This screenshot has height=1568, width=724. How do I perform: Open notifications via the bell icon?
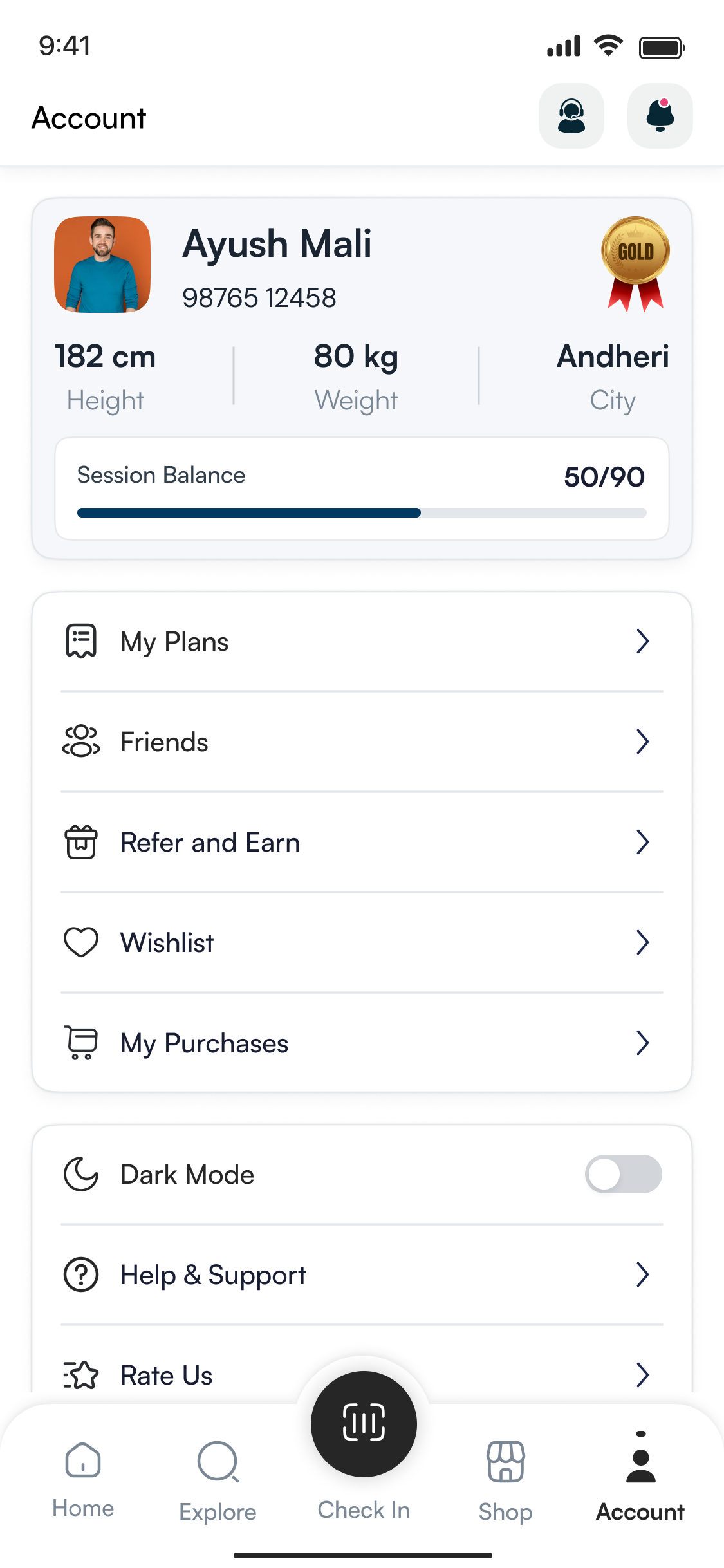click(x=660, y=117)
